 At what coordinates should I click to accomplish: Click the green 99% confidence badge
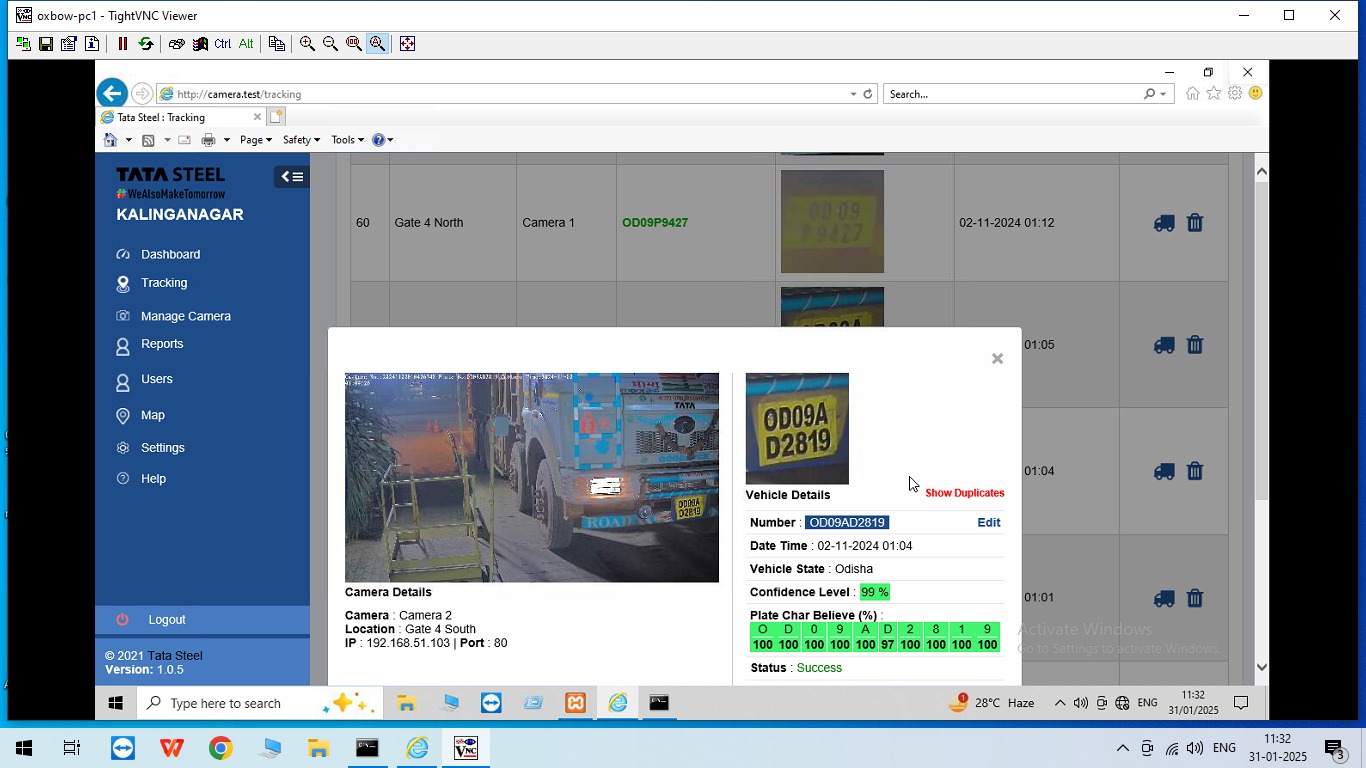874,591
